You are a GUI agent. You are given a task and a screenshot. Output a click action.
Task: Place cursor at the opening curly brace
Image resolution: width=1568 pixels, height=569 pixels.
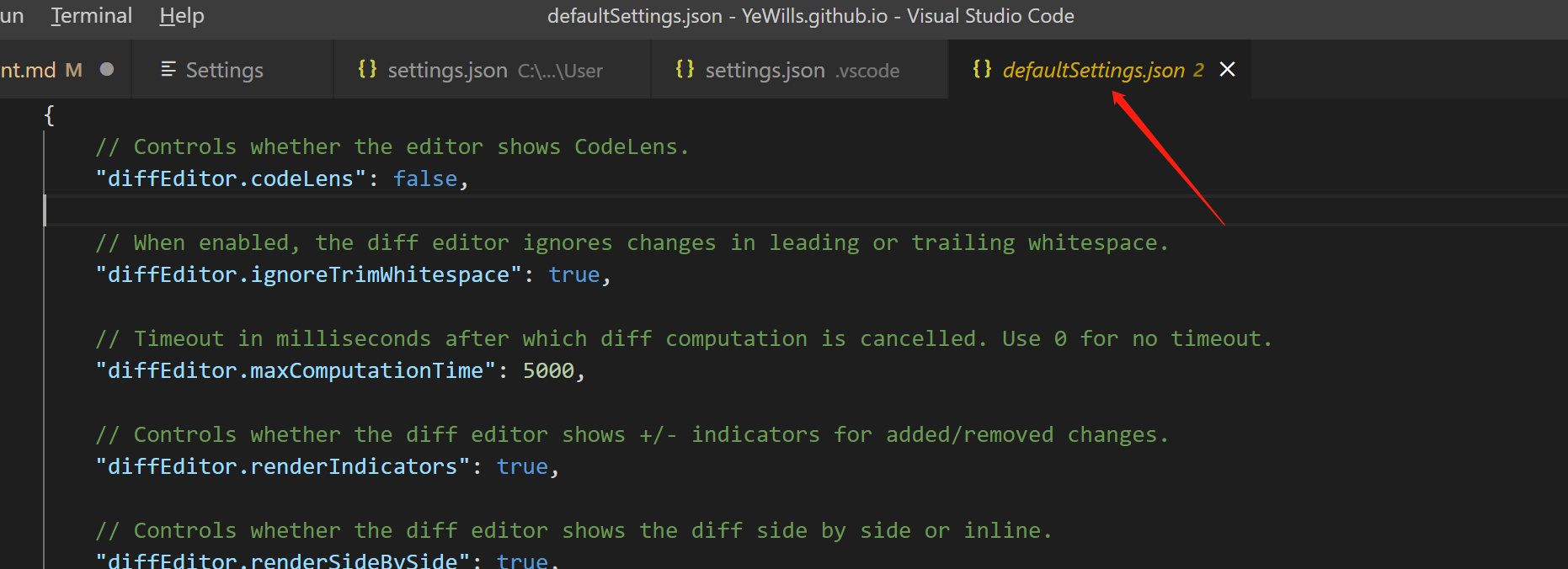[x=49, y=115]
